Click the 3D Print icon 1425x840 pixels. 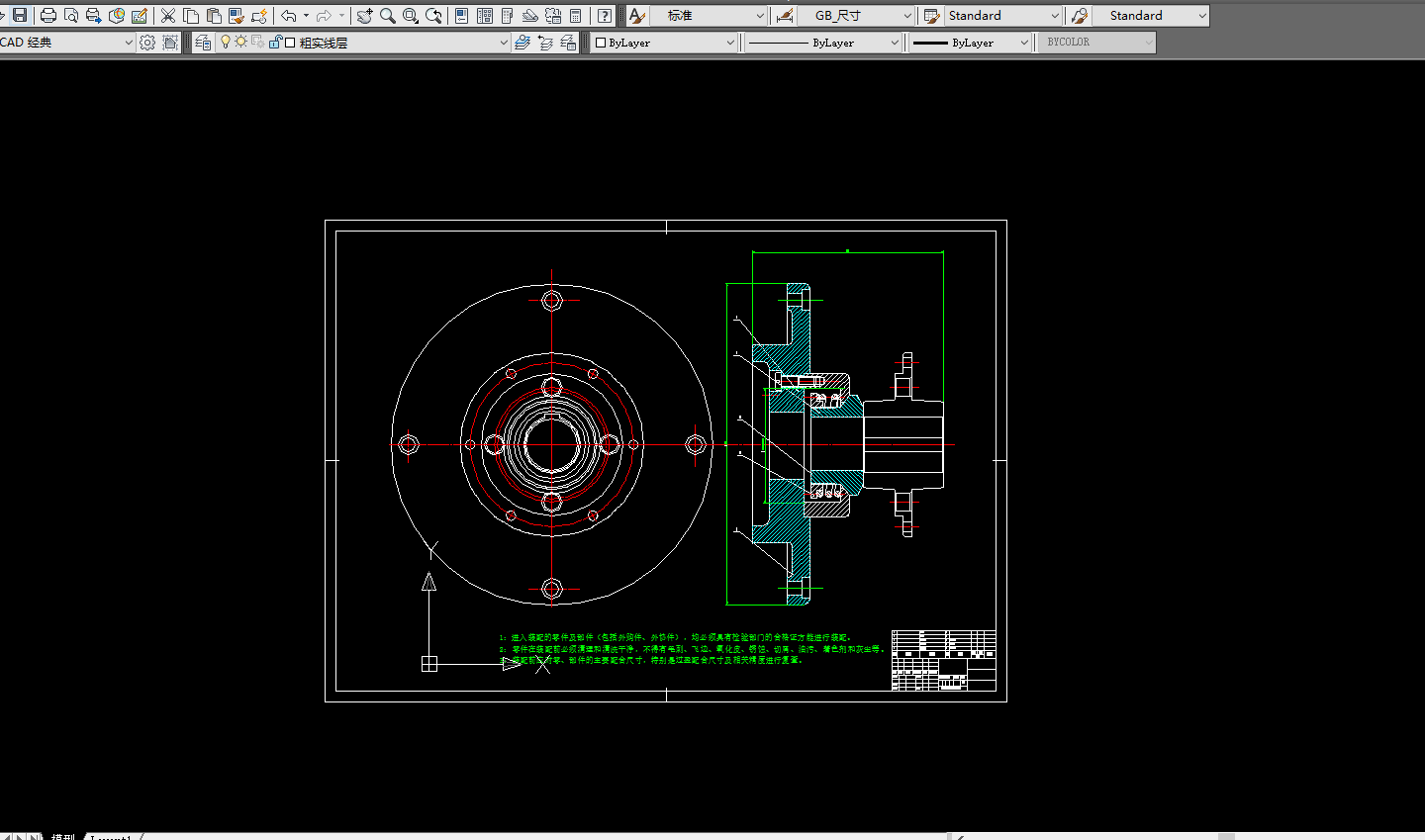pyautogui.click(x=117, y=16)
